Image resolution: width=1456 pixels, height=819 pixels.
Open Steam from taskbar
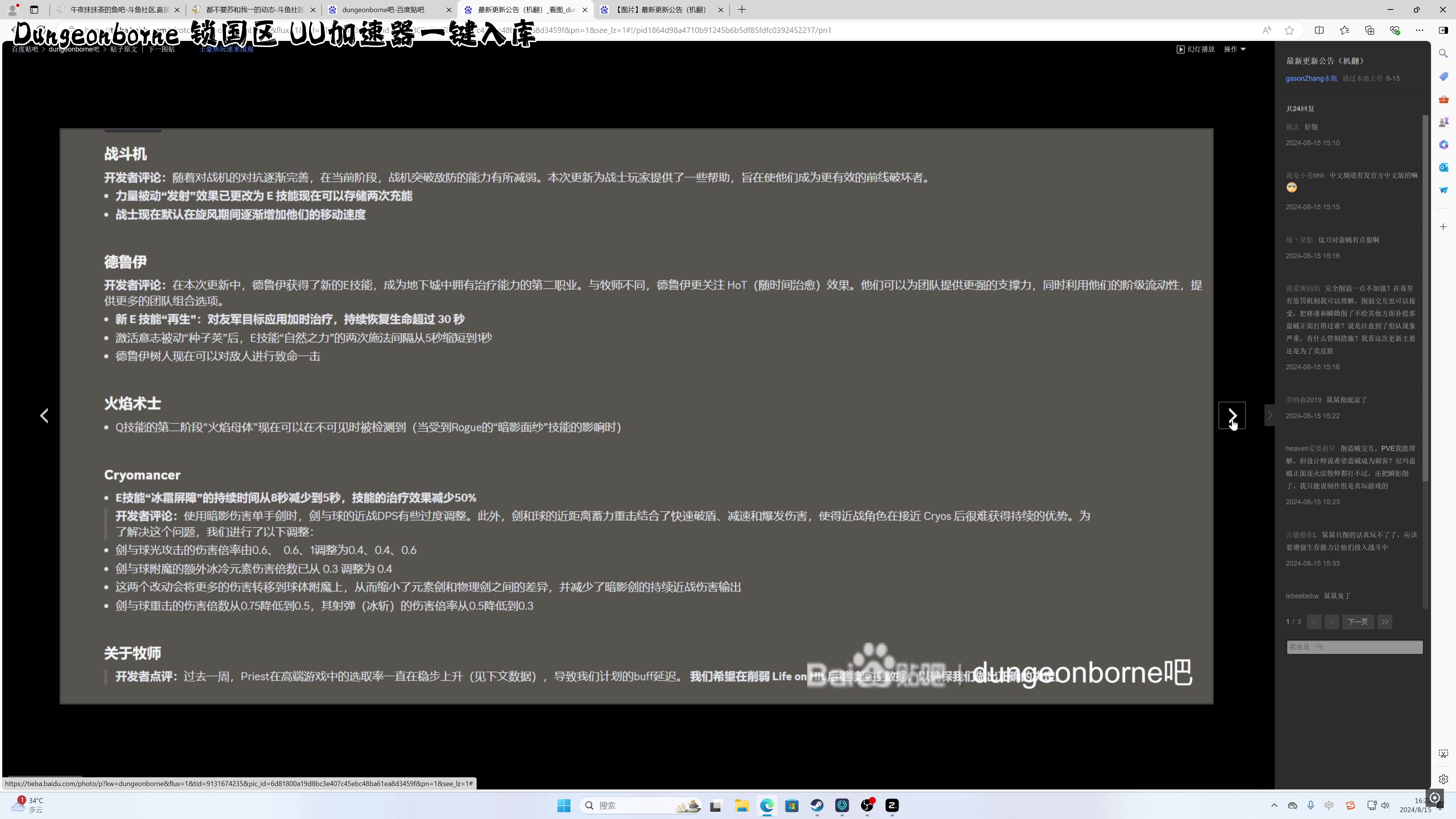pyautogui.click(x=817, y=805)
